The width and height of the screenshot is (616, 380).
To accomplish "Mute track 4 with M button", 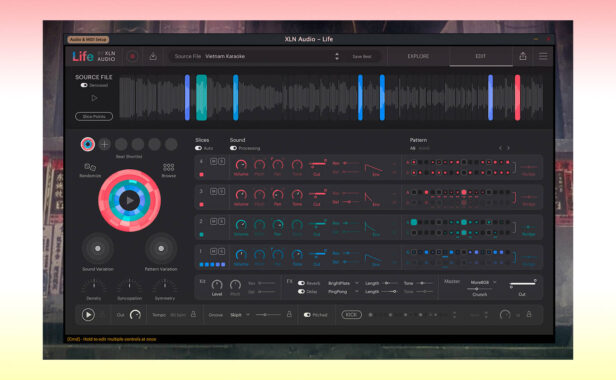I will [x=213, y=162].
